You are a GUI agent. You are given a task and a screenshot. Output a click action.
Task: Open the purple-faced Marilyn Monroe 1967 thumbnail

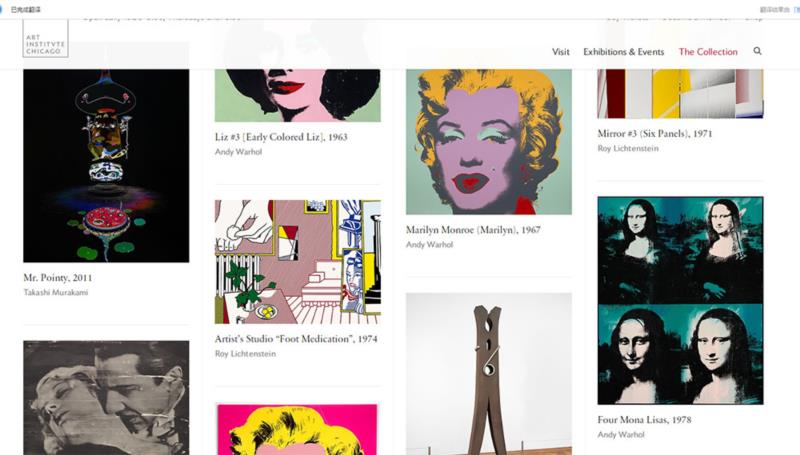pyautogui.click(x=489, y=142)
